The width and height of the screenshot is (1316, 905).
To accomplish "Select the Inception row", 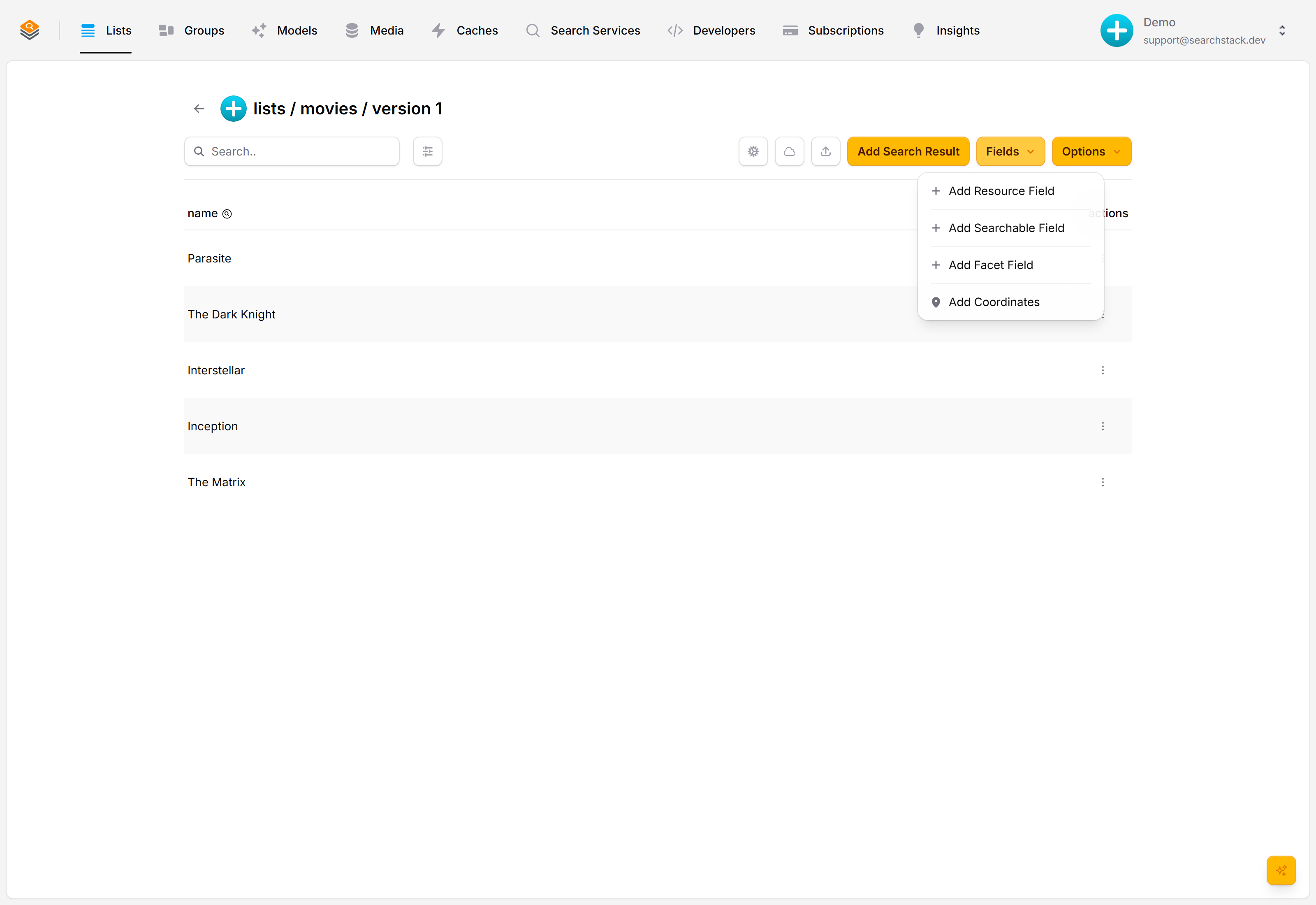I will (x=658, y=427).
